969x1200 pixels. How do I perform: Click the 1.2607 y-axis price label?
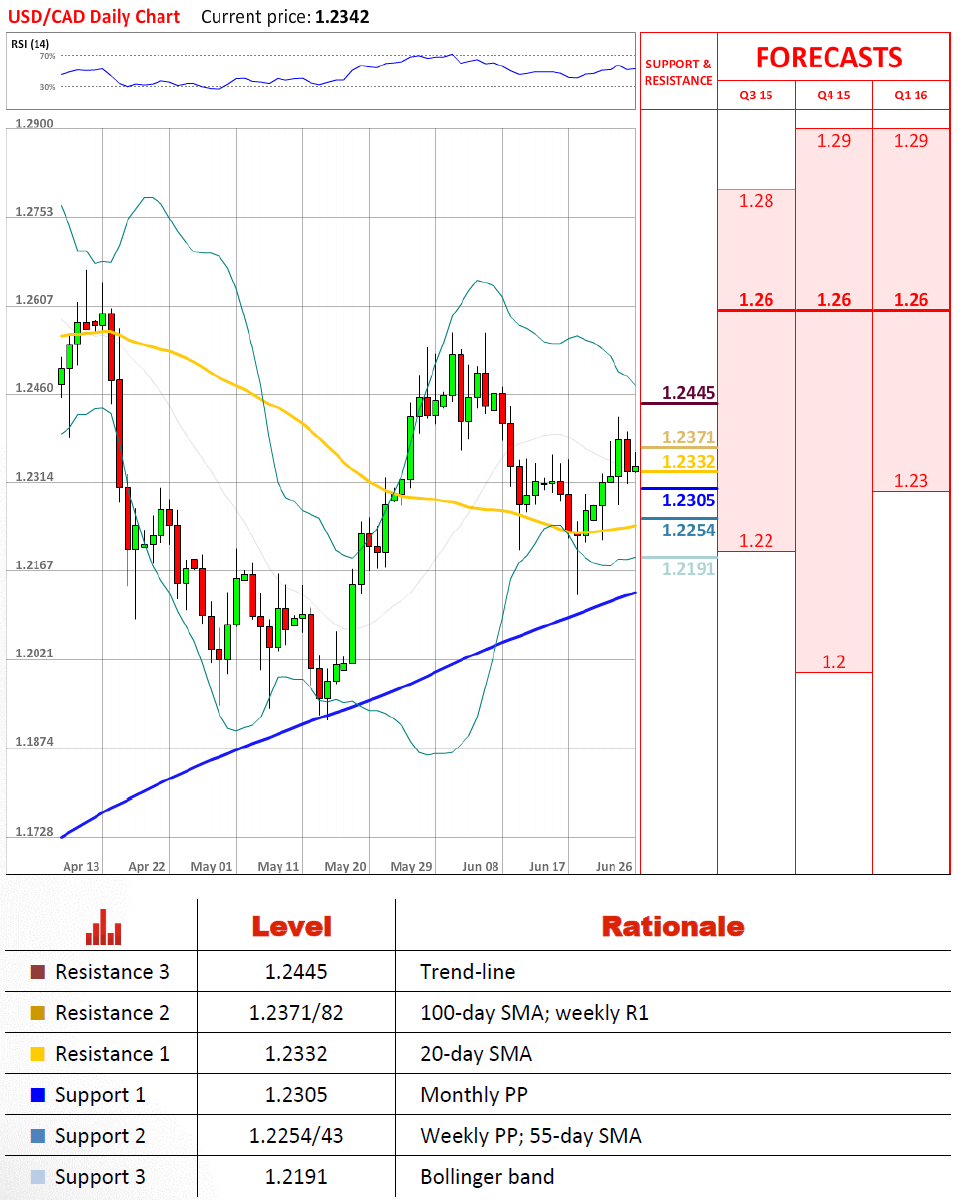[x=34, y=300]
